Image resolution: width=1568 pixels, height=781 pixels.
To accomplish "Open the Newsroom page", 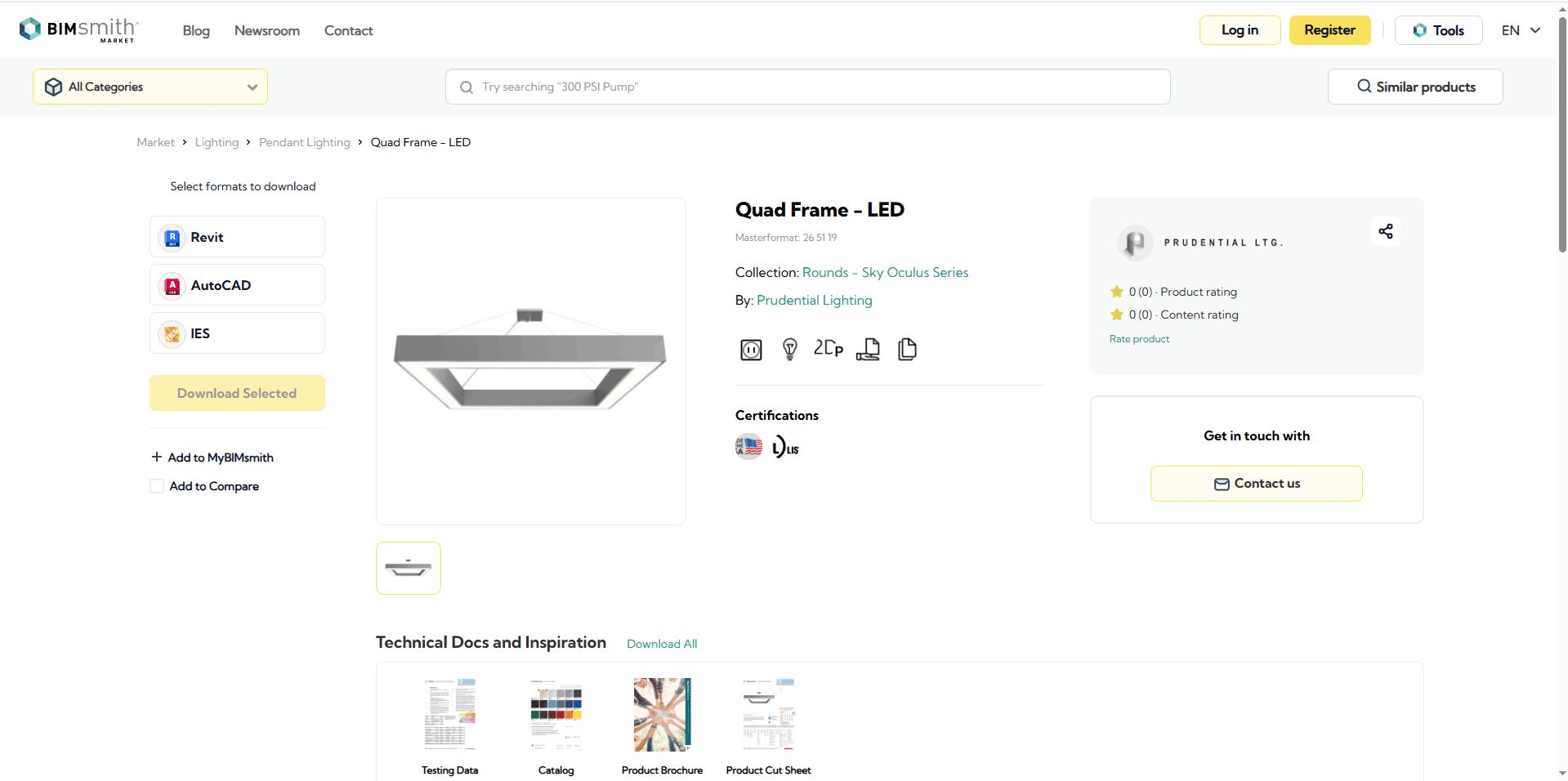I will (266, 30).
